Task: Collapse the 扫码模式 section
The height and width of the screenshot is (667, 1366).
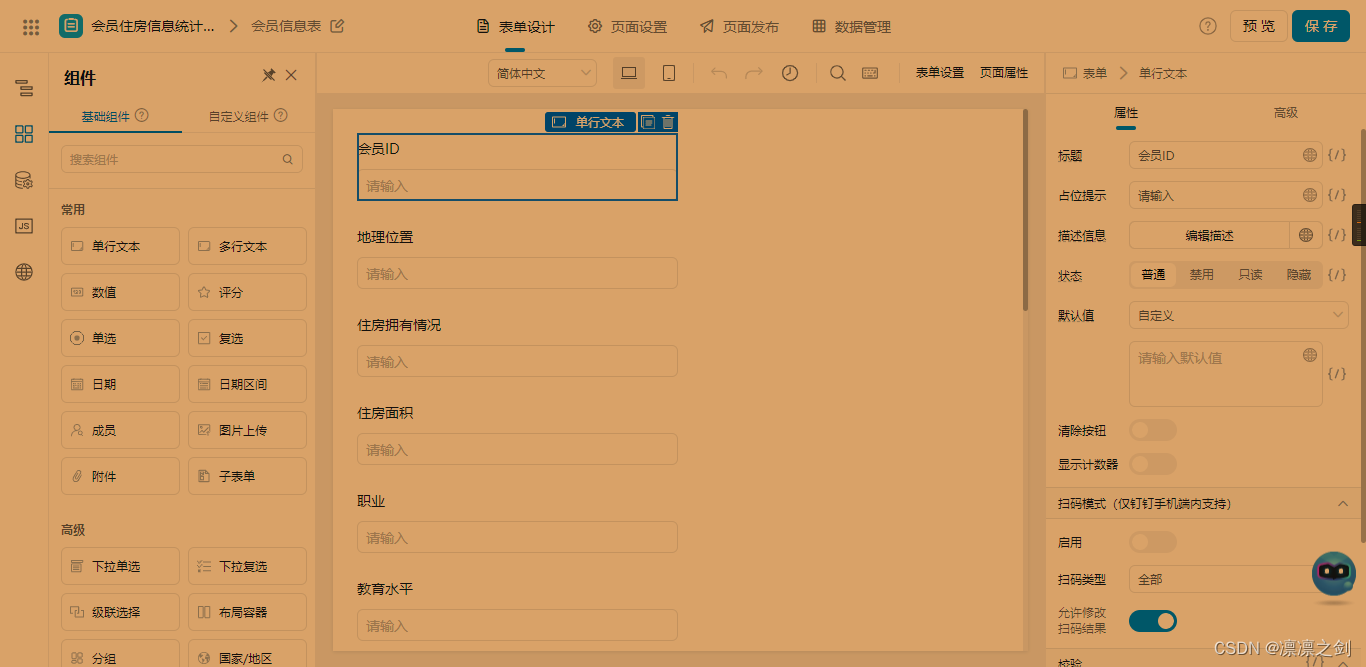Action: click(x=1343, y=504)
